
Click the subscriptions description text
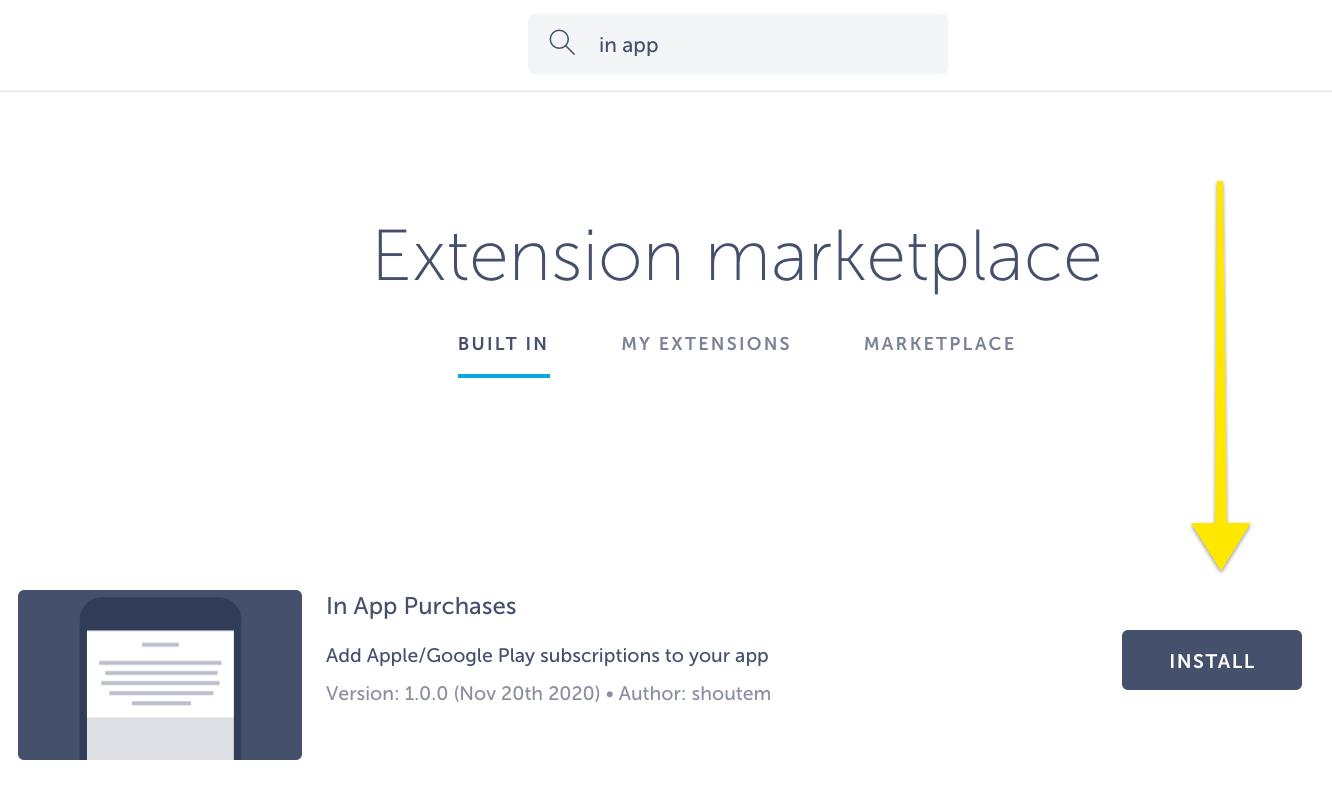click(x=547, y=655)
